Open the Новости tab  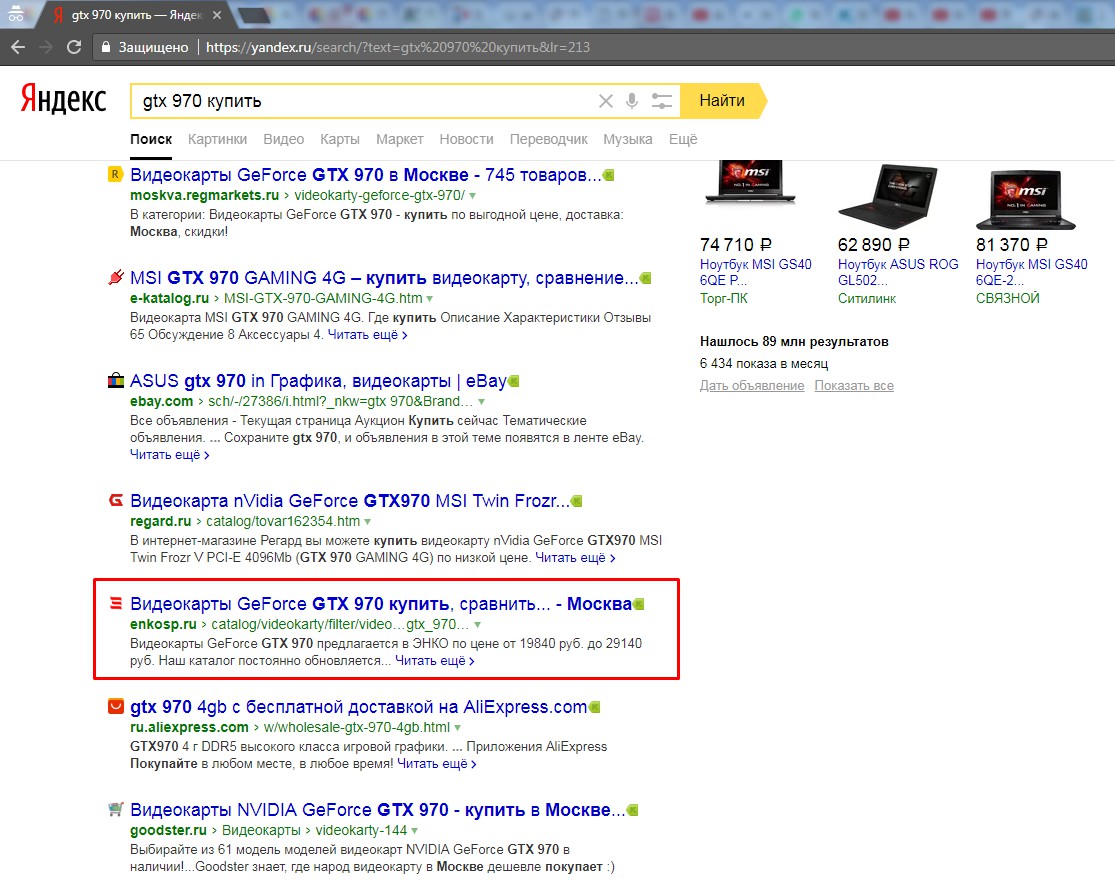(466, 139)
